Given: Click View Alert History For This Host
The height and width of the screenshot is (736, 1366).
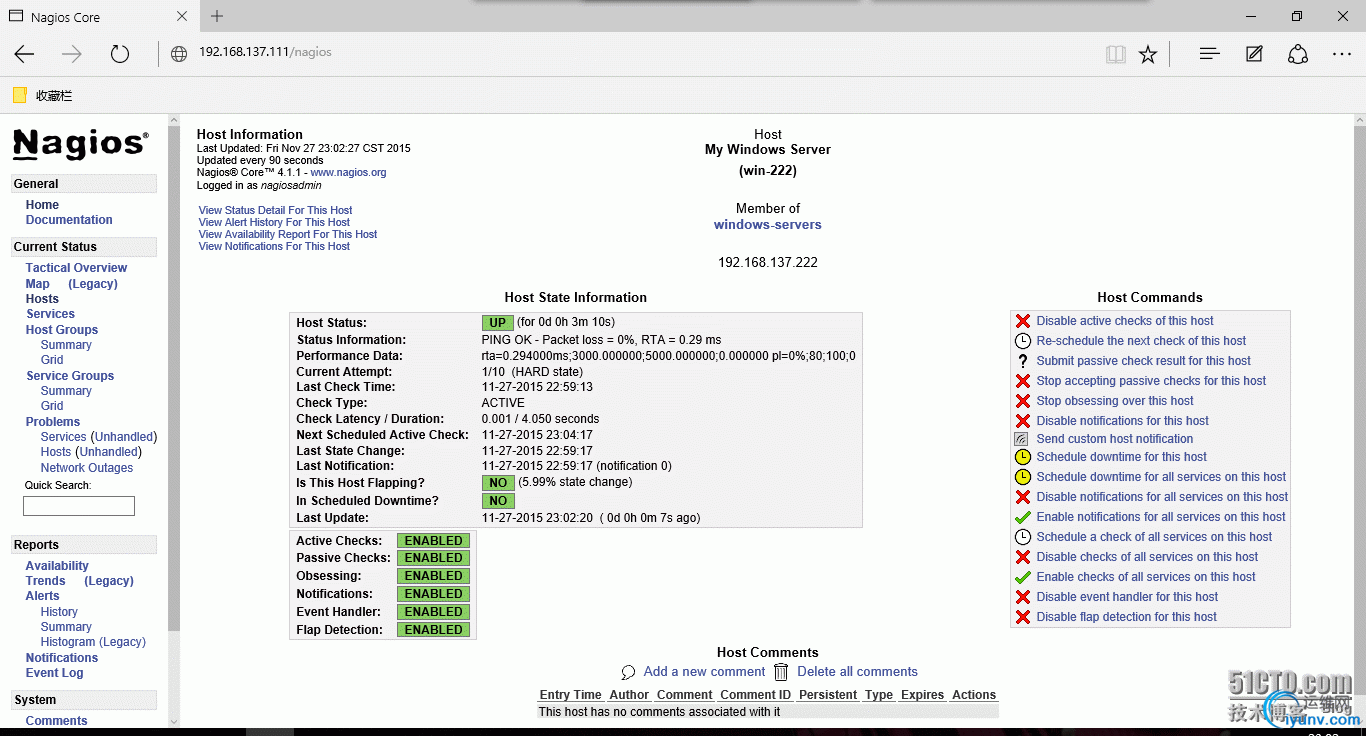Looking at the screenshot, I should coord(274,222).
